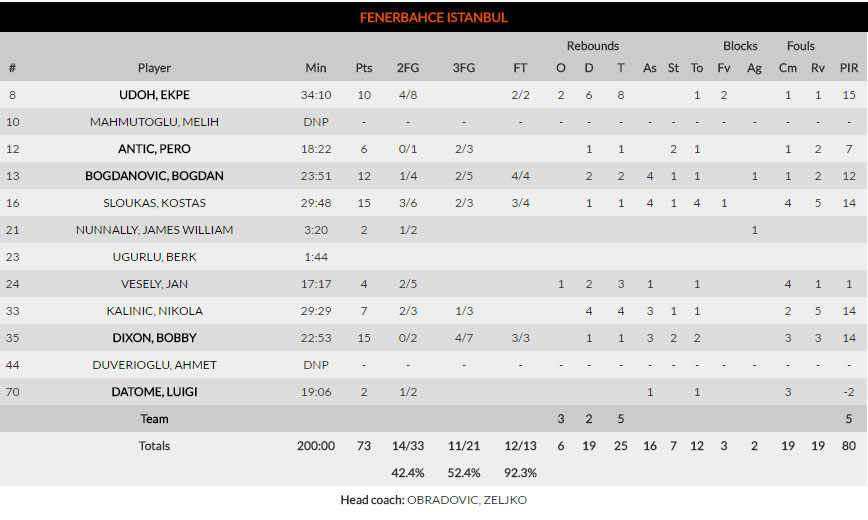Open UDOH, EKPE player link

[154, 95]
